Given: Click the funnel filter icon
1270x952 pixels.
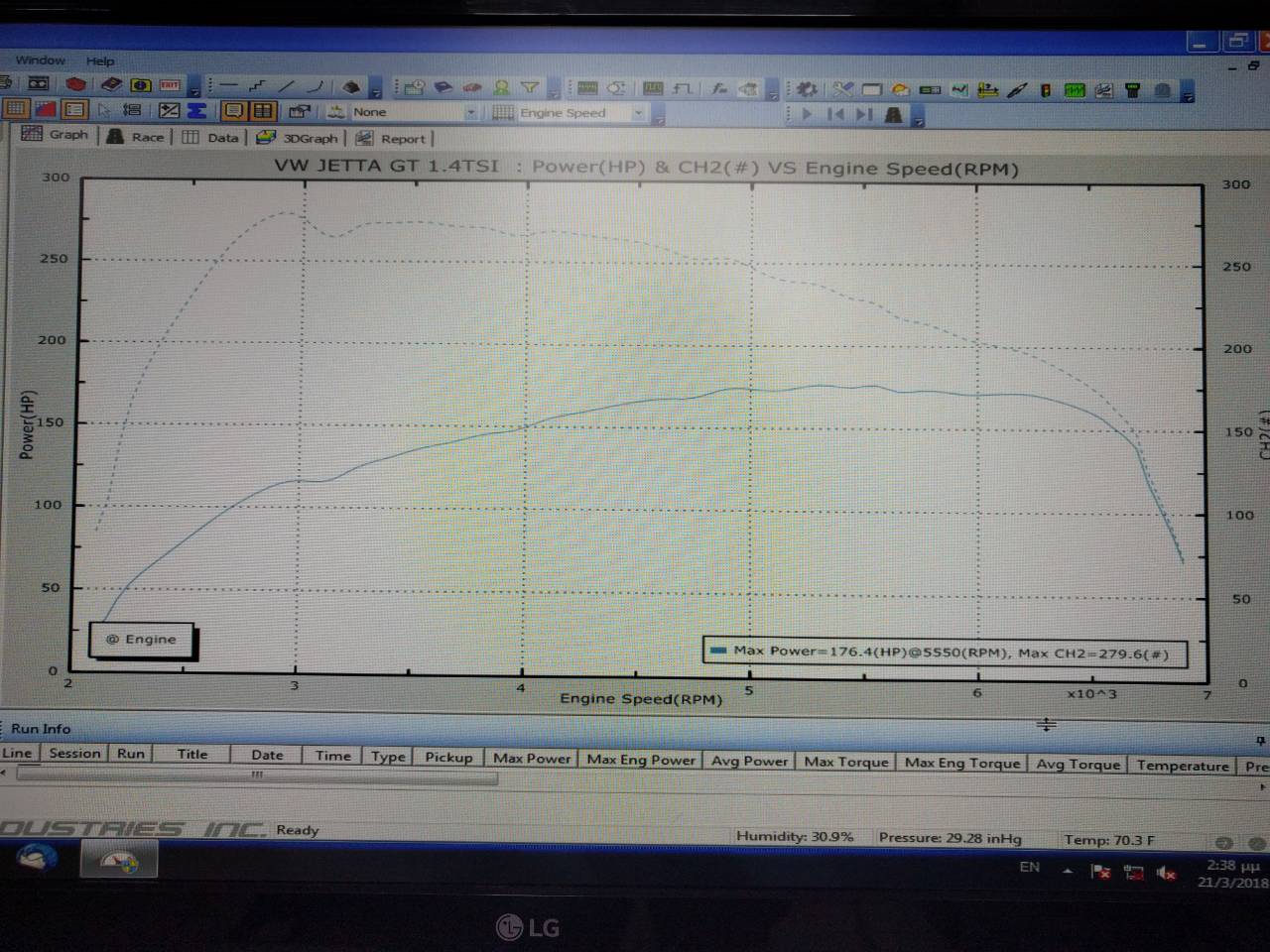Looking at the screenshot, I should pyautogui.click(x=530, y=87).
